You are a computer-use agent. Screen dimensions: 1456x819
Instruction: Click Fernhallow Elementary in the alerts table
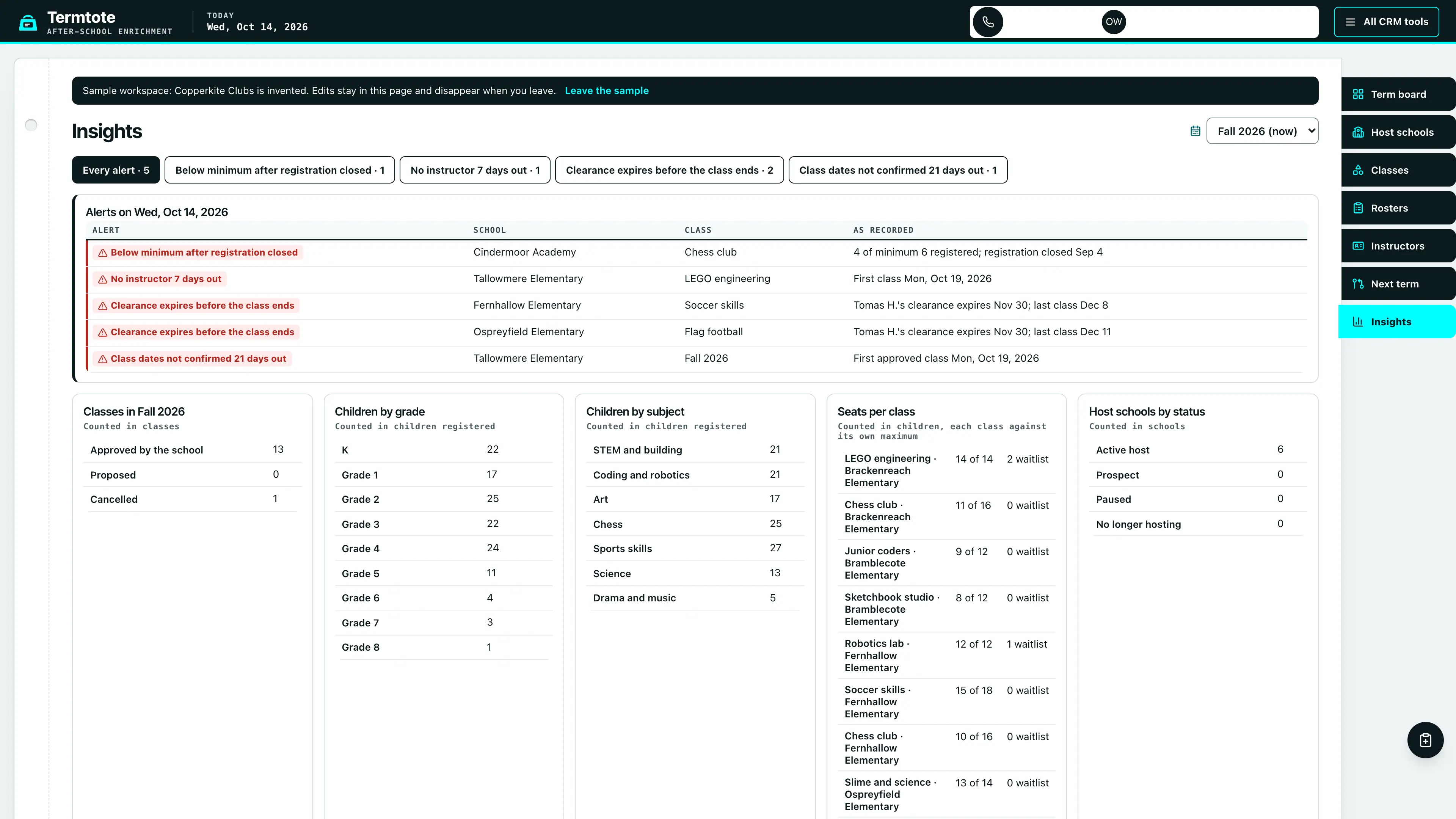(x=527, y=305)
